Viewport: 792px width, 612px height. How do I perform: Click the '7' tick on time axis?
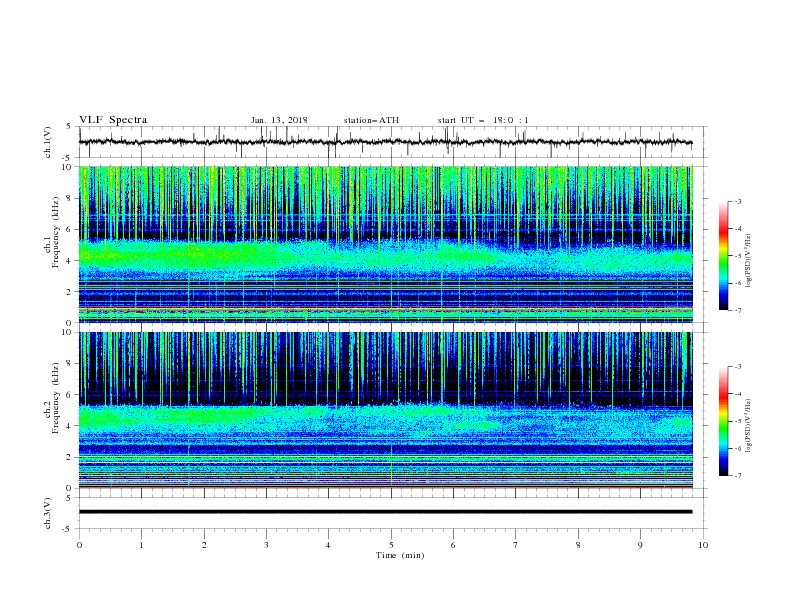516,545
